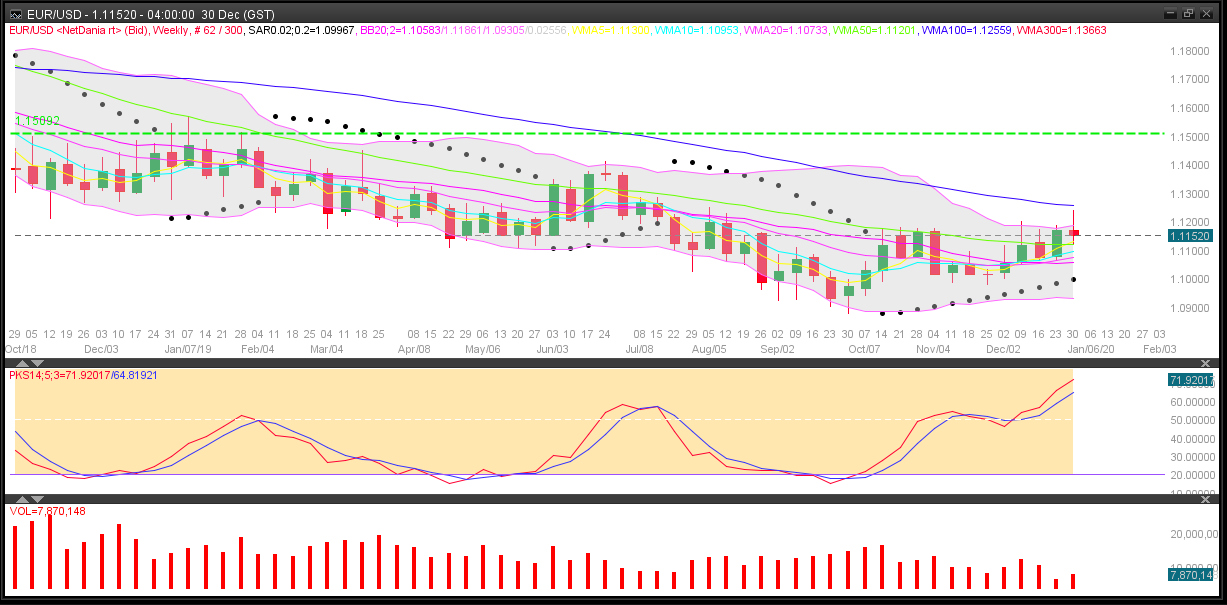1227x605 pixels.
Task: Close the EUR/USD chart window
Action: 1207,14
